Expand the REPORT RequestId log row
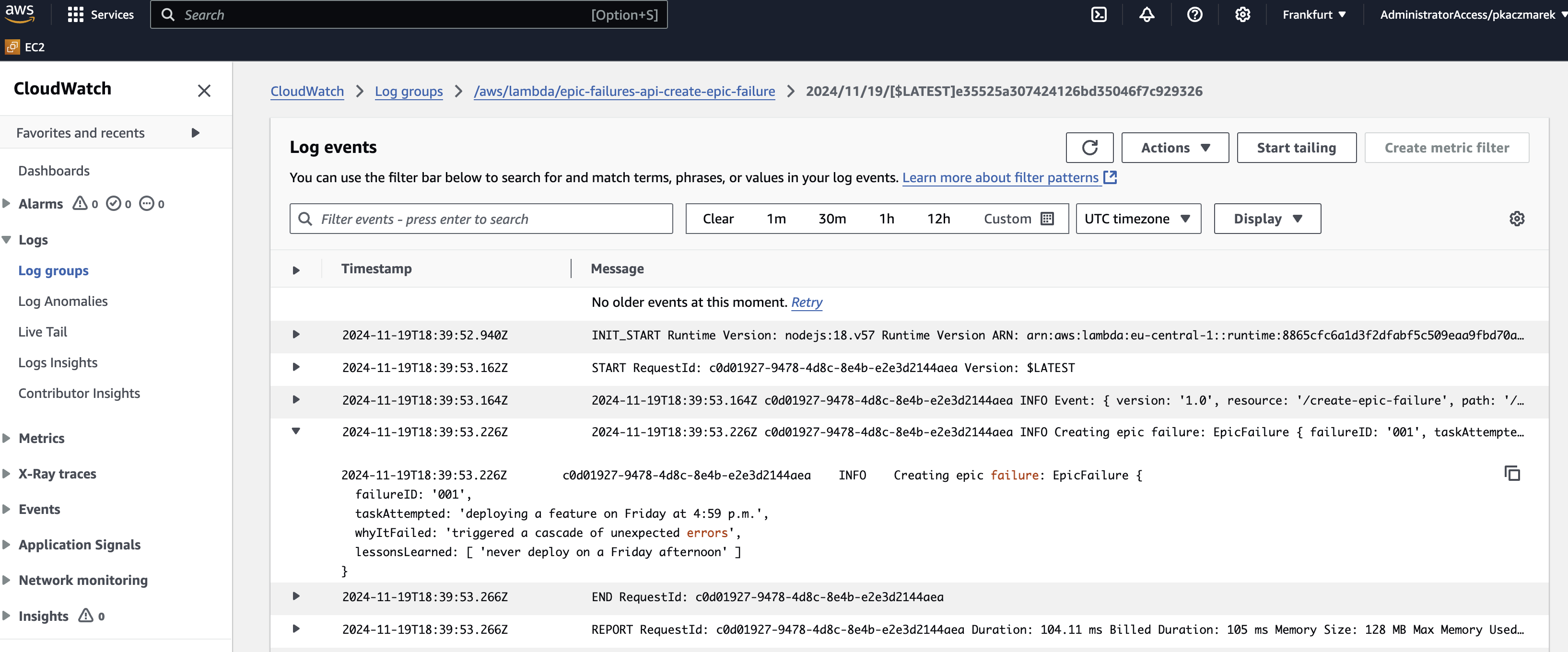Image resolution: width=1568 pixels, height=652 pixels. pyautogui.click(x=296, y=628)
